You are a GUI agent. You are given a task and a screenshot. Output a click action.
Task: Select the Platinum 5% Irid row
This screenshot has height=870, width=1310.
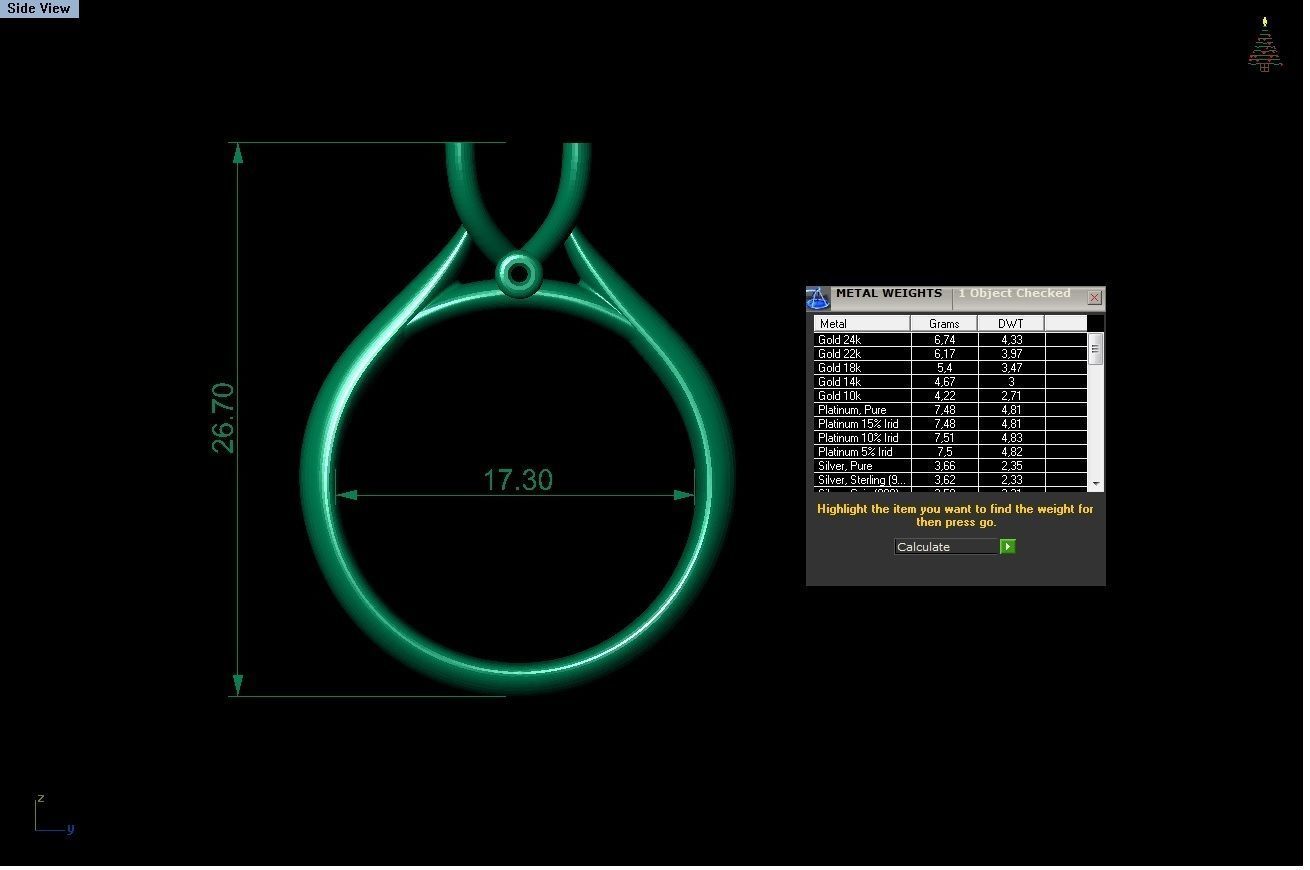click(950, 452)
